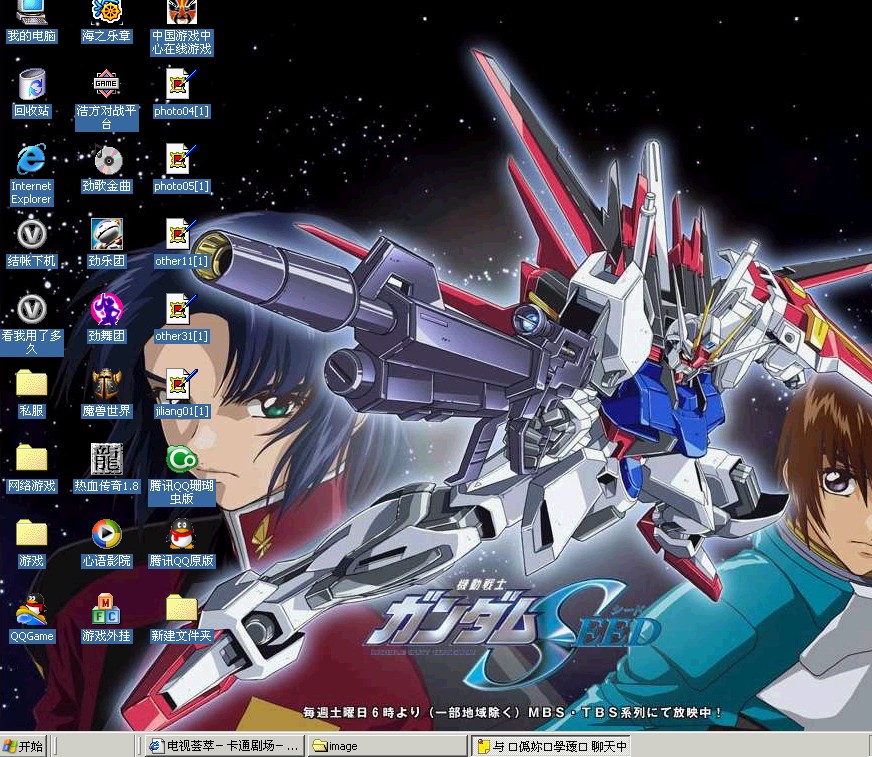Launch 腾讯QQ原版 penguin icon
The height and width of the screenshot is (757, 872).
coord(181,535)
